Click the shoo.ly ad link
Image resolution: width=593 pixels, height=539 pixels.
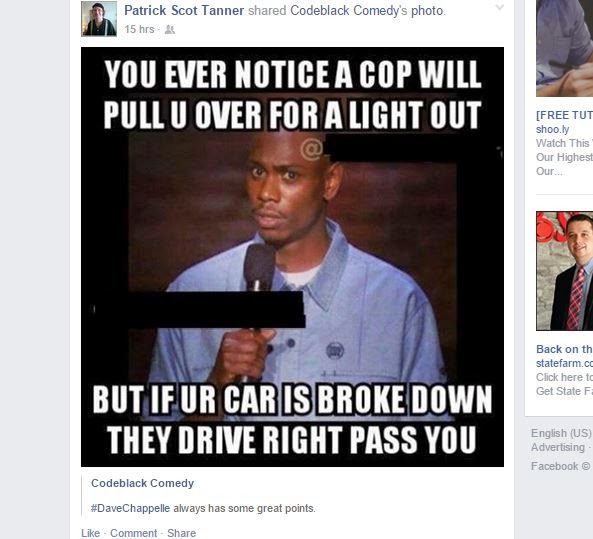coord(553,129)
